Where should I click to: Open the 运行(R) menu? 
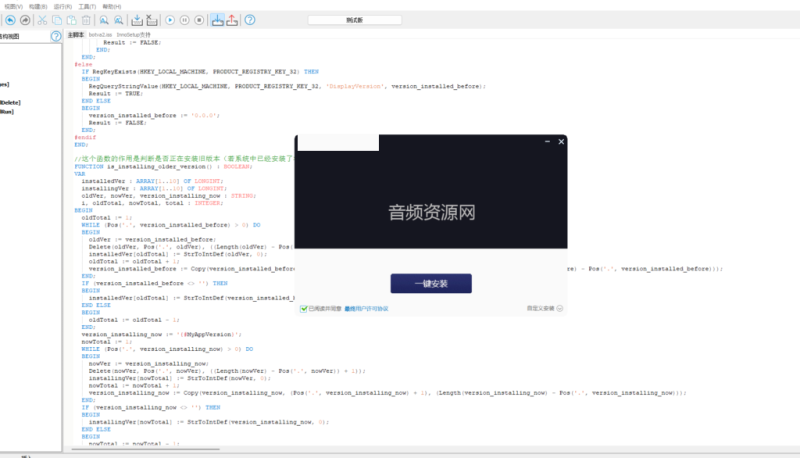pyautogui.click(x=63, y=7)
